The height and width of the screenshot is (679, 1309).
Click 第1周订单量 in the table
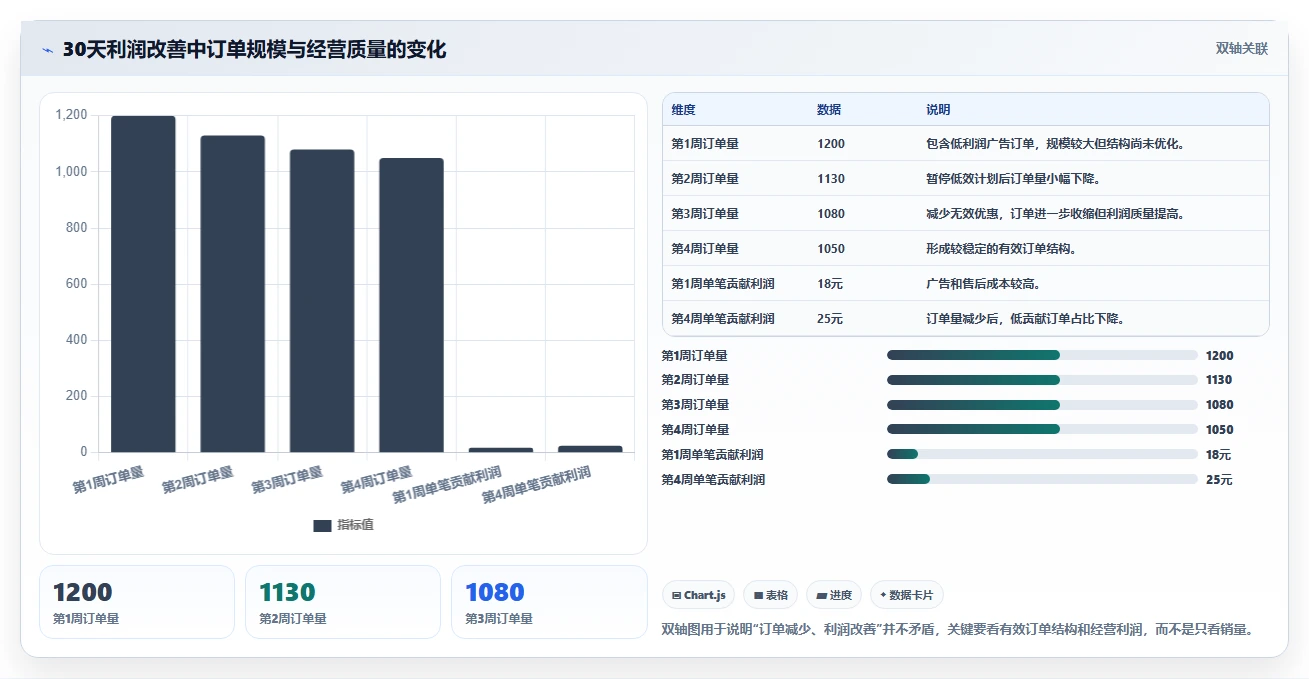pos(705,144)
